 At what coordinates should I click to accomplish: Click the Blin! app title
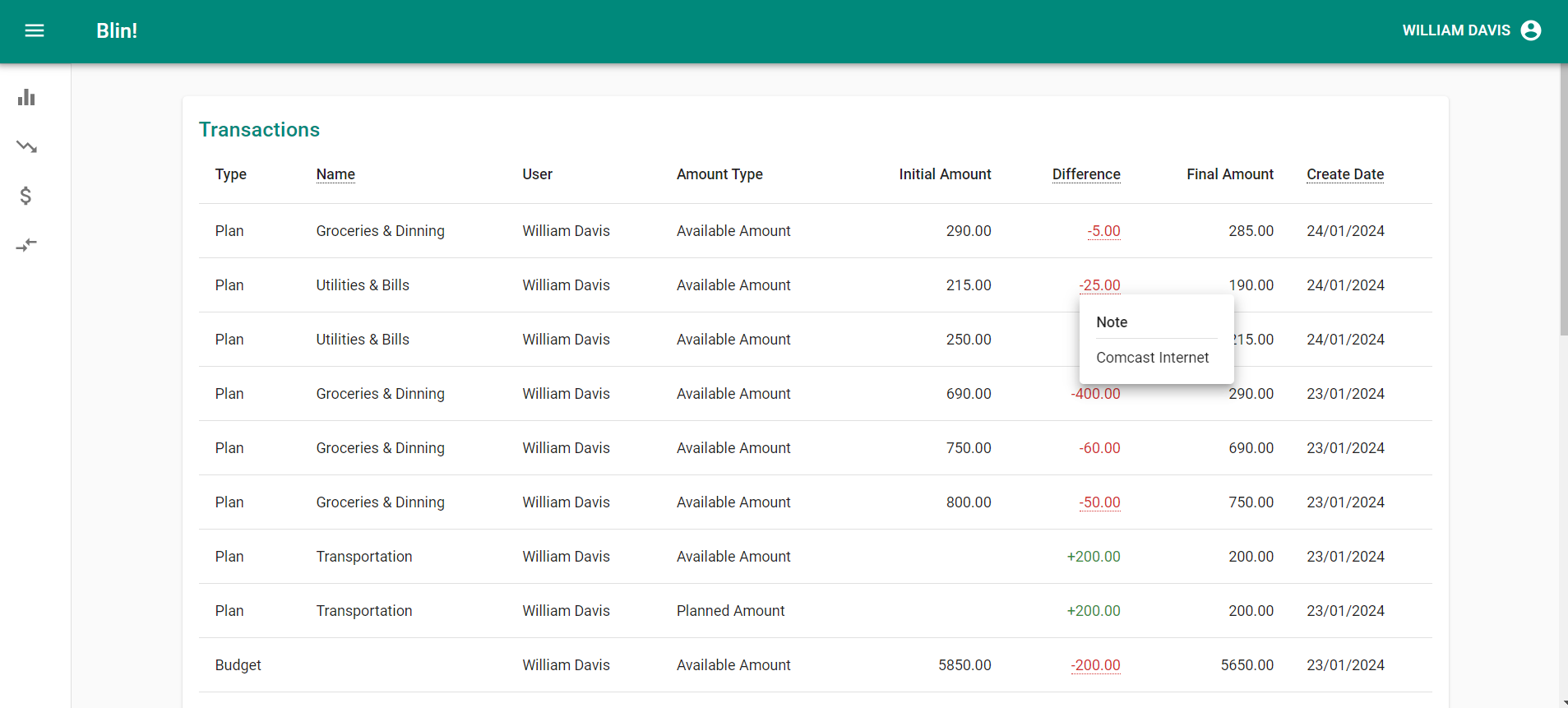click(x=117, y=30)
